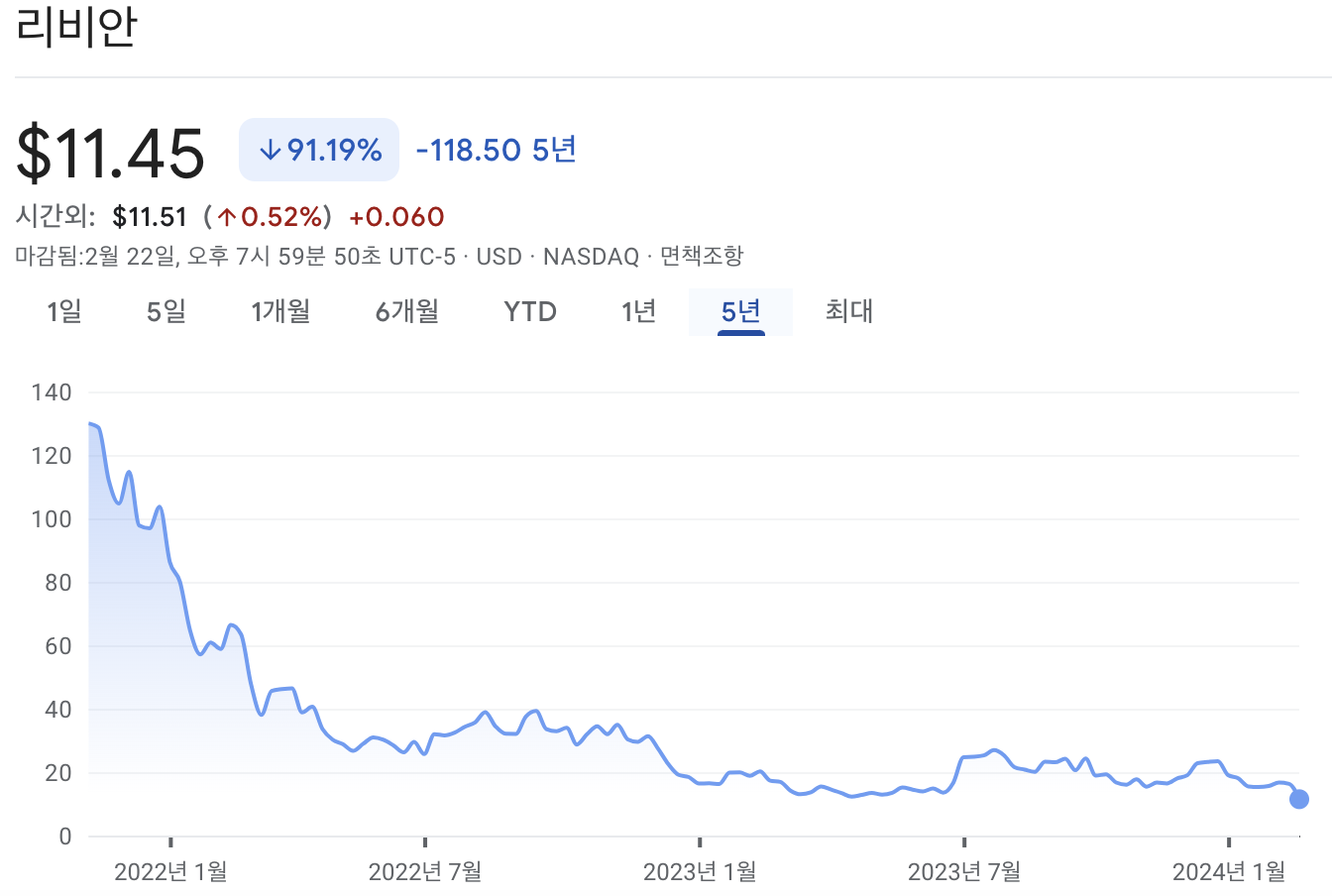Screen dimensions: 1332x896
Task: Switch chart to 1개월 range
Action: pyautogui.click(x=280, y=312)
